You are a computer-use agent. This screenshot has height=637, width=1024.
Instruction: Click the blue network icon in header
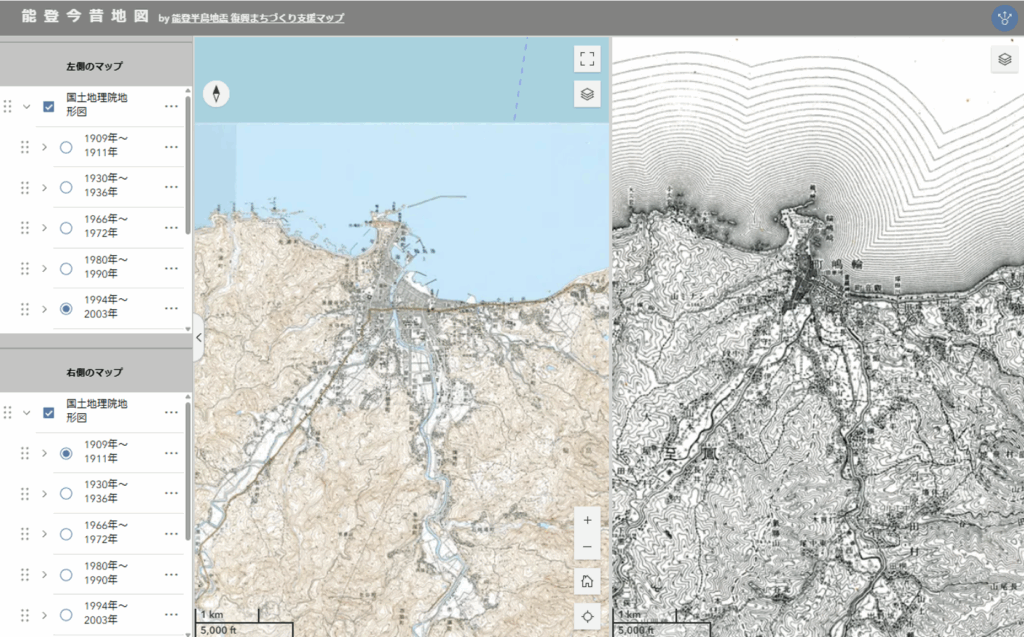(1004, 18)
